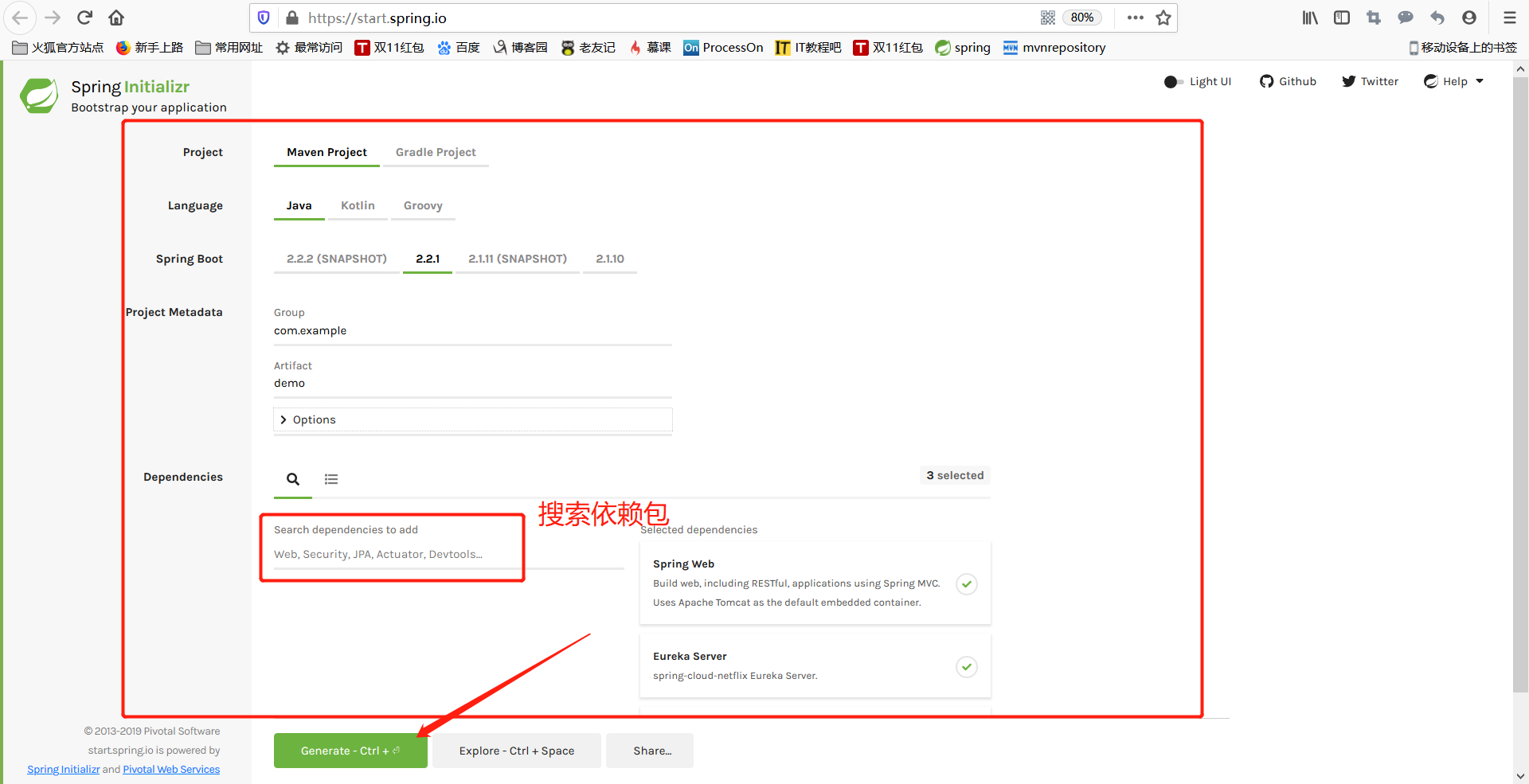Deselect the Spring Web dependency checkmark
The height and width of the screenshot is (784, 1529).
(x=967, y=584)
